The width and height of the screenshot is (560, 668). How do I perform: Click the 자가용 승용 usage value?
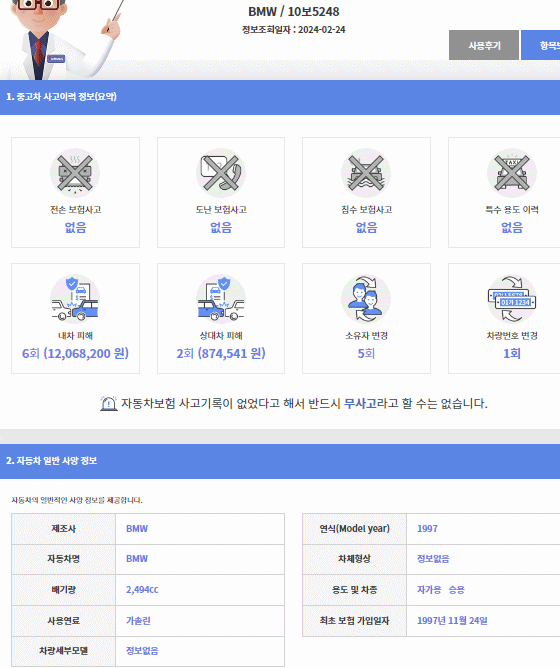(x=441, y=590)
